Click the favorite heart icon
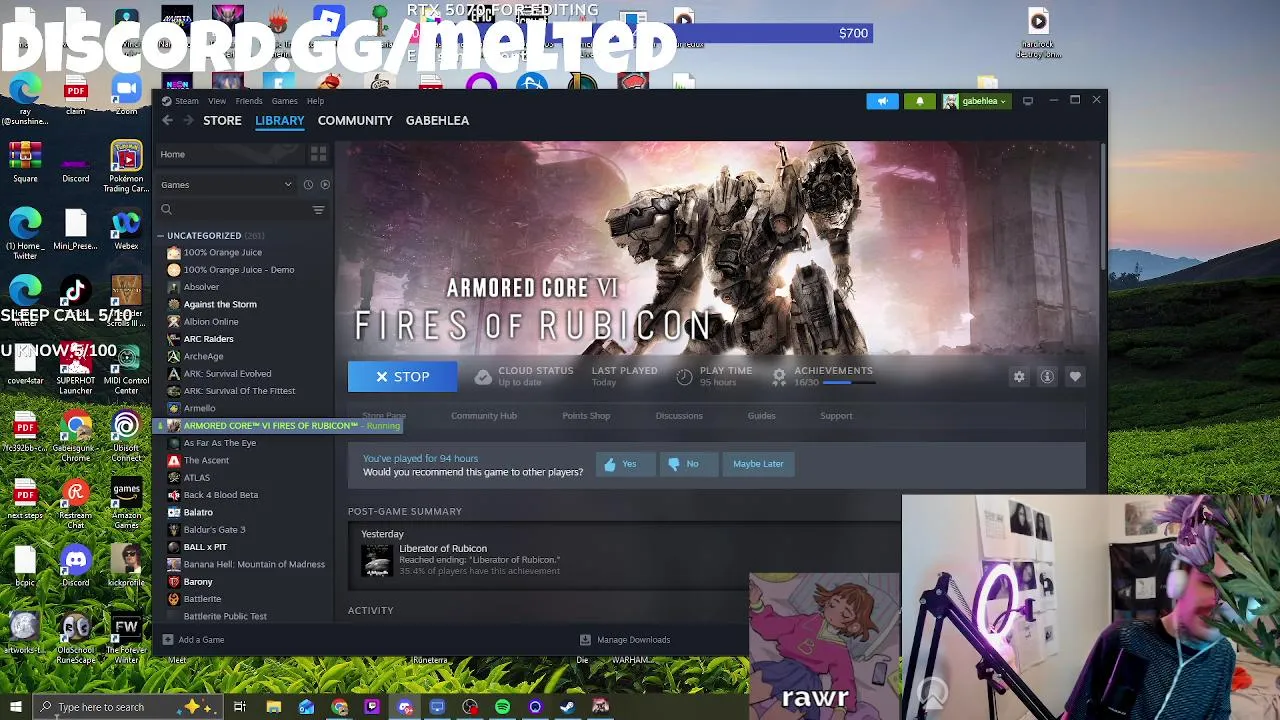 pos(1075,377)
